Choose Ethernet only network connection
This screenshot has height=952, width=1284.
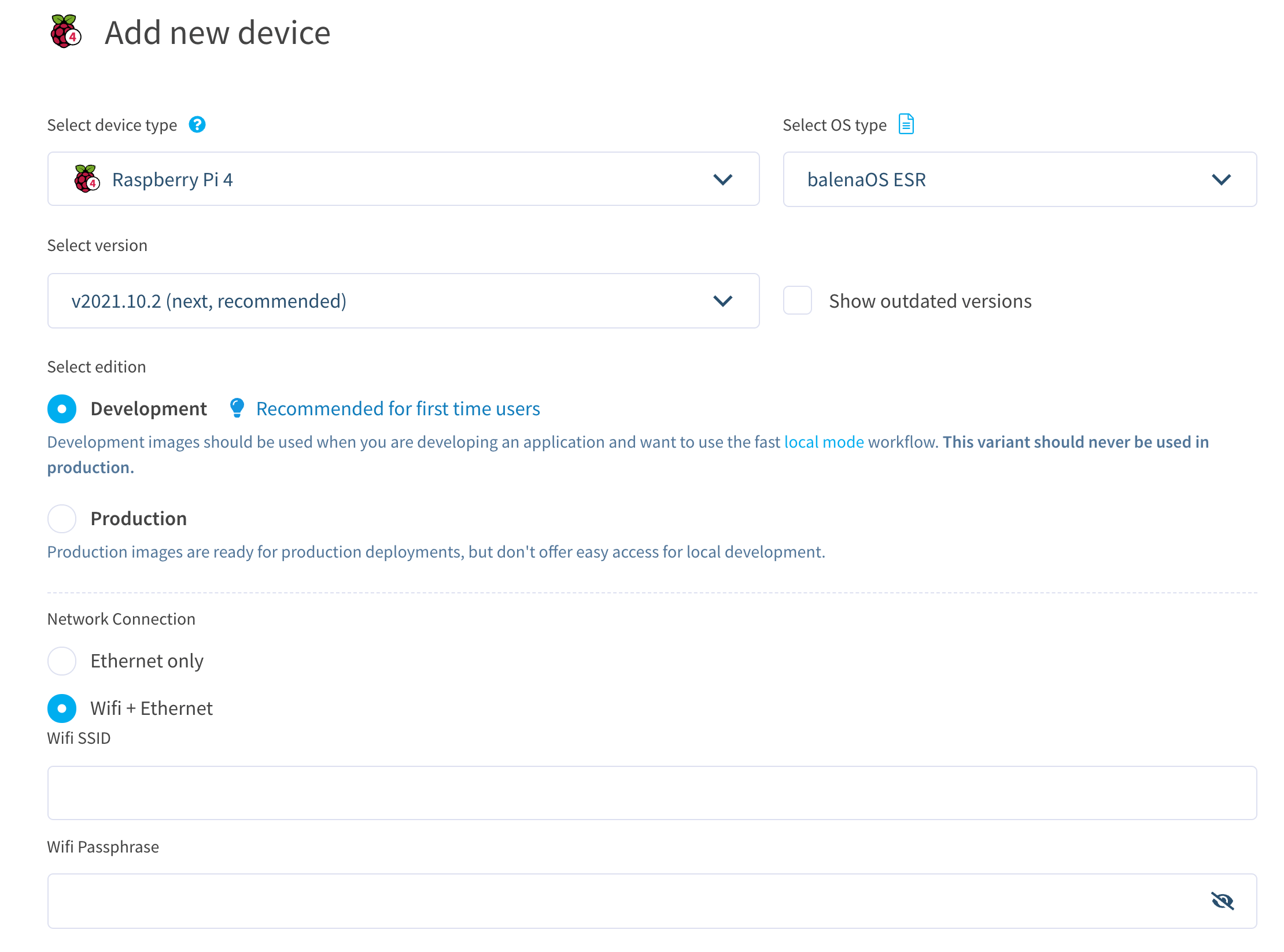62,661
